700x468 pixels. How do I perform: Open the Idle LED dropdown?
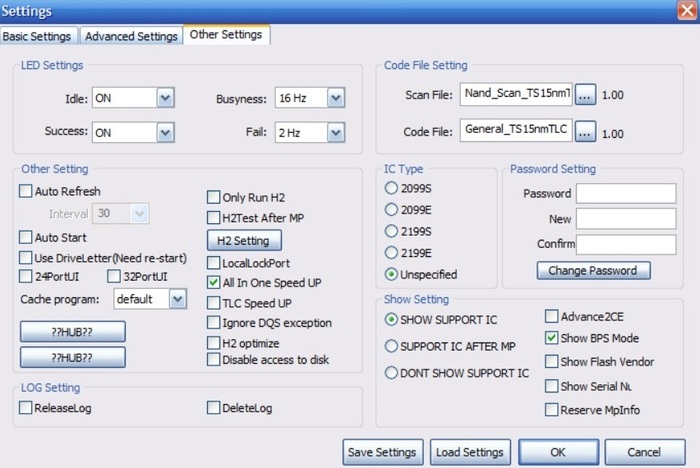point(165,98)
